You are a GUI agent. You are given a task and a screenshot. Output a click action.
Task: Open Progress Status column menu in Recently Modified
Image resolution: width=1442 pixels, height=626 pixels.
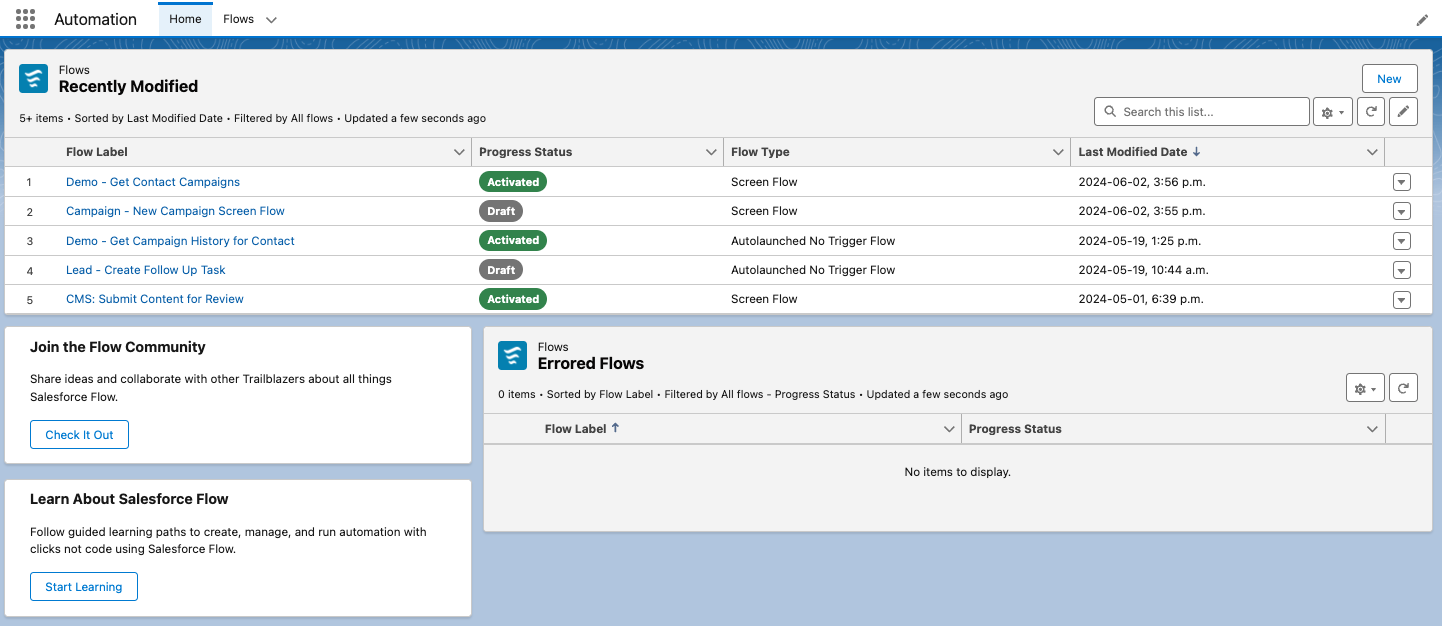coord(711,152)
